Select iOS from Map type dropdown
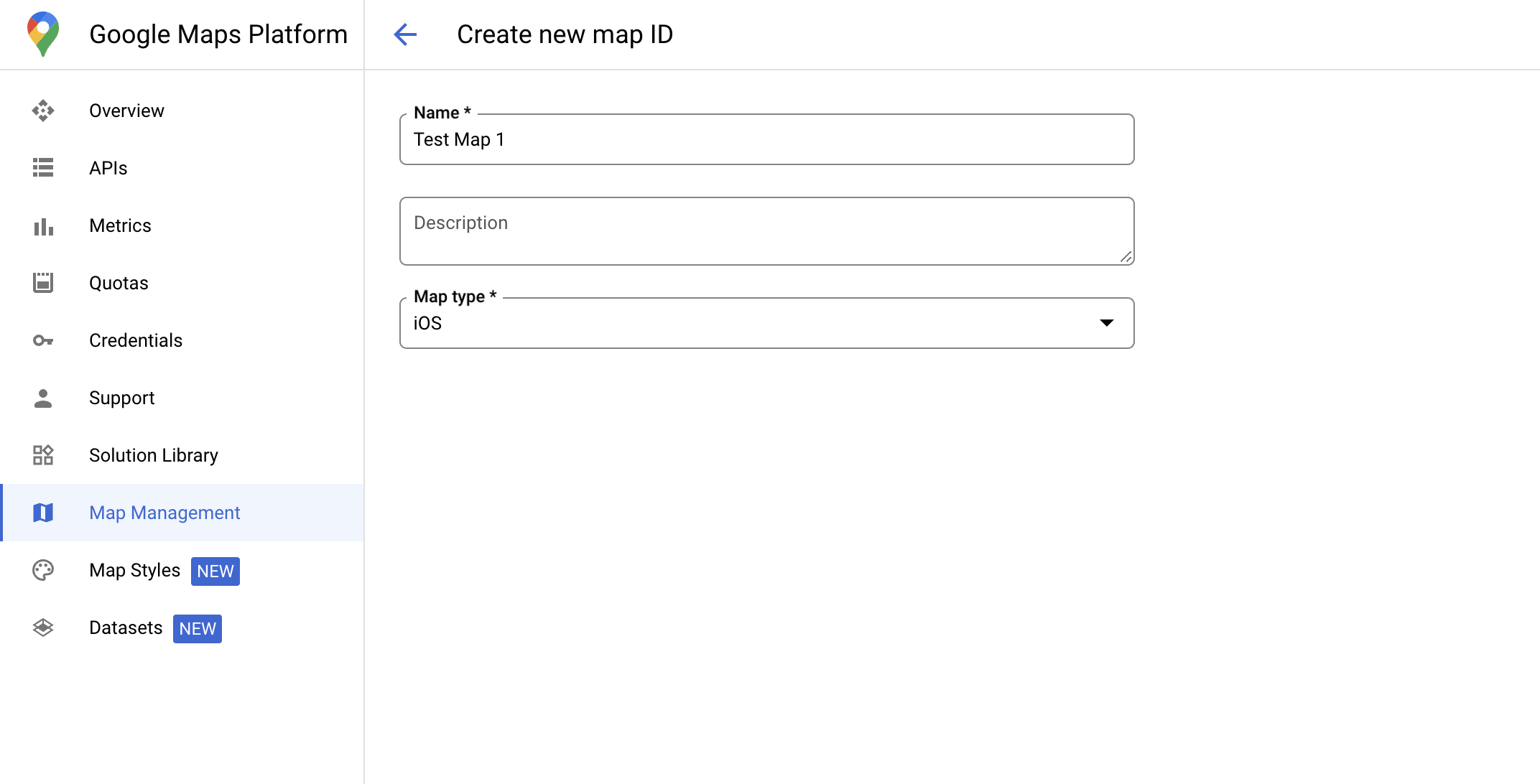Viewport: 1540px width, 784px height. pos(767,323)
